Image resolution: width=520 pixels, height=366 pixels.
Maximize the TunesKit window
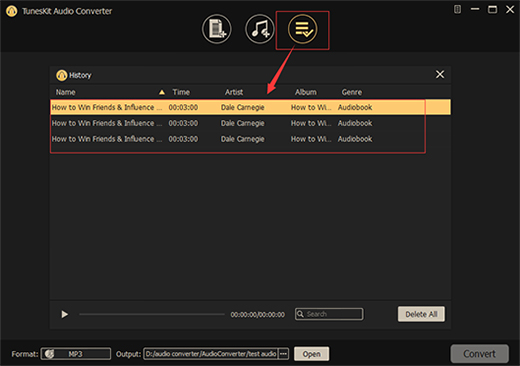492,9
